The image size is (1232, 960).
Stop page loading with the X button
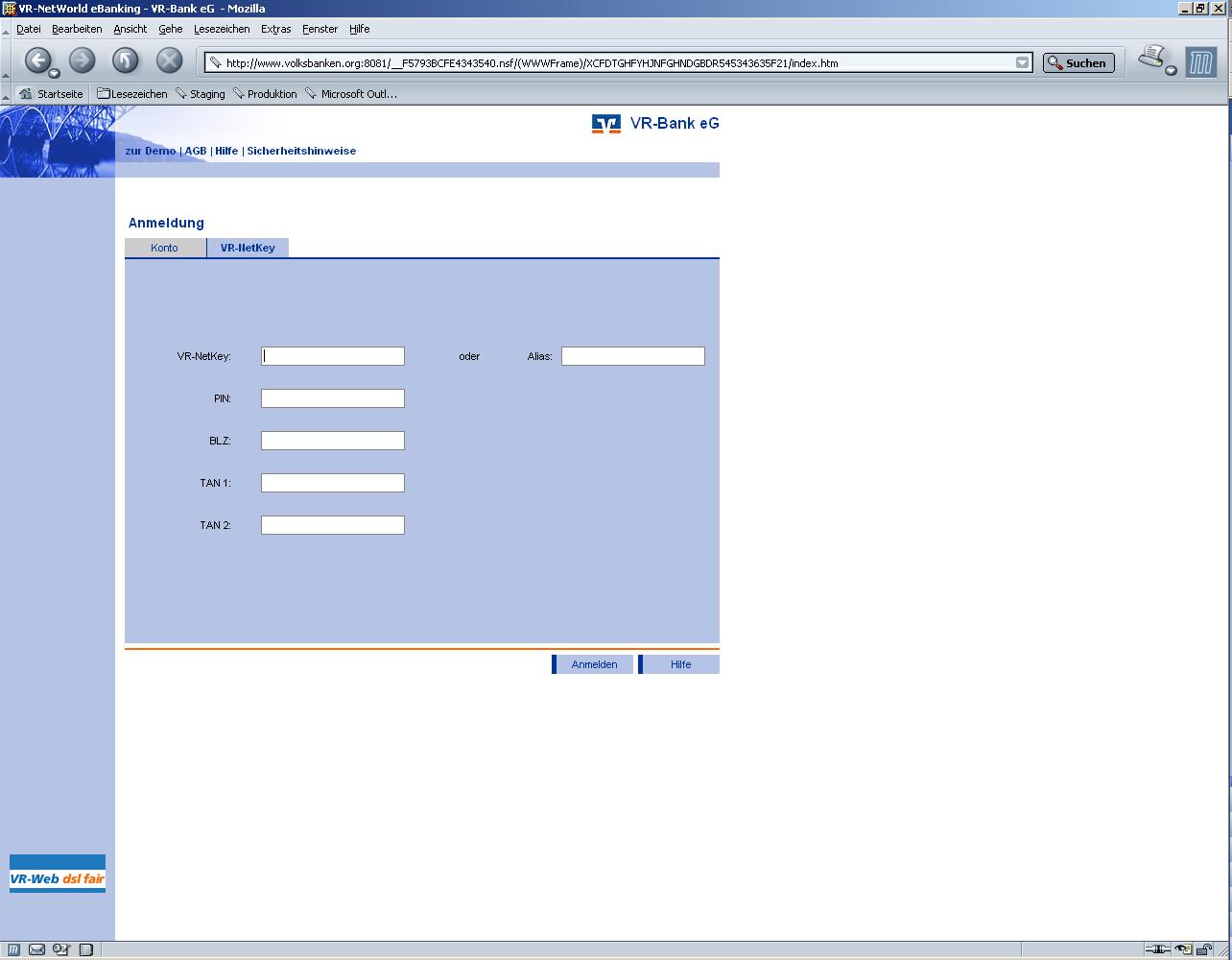coord(169,60)
